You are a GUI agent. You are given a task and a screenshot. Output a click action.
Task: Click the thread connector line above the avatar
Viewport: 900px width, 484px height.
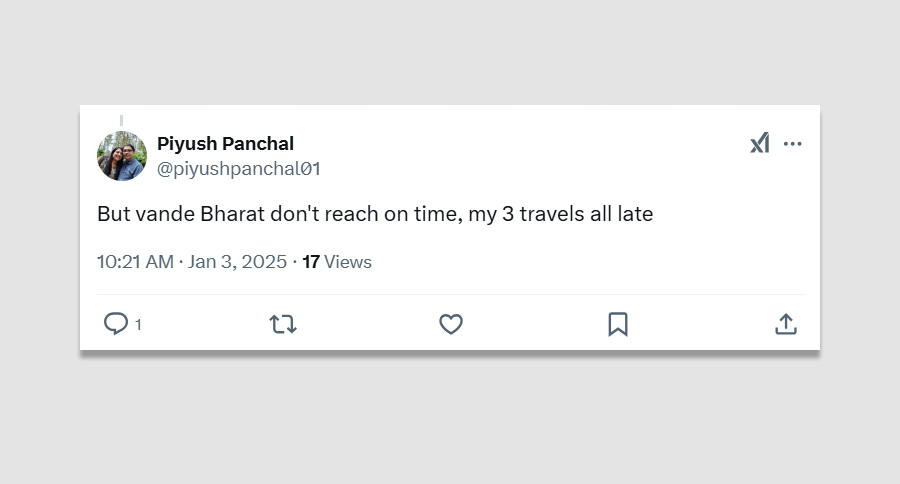tap(122, 119)
